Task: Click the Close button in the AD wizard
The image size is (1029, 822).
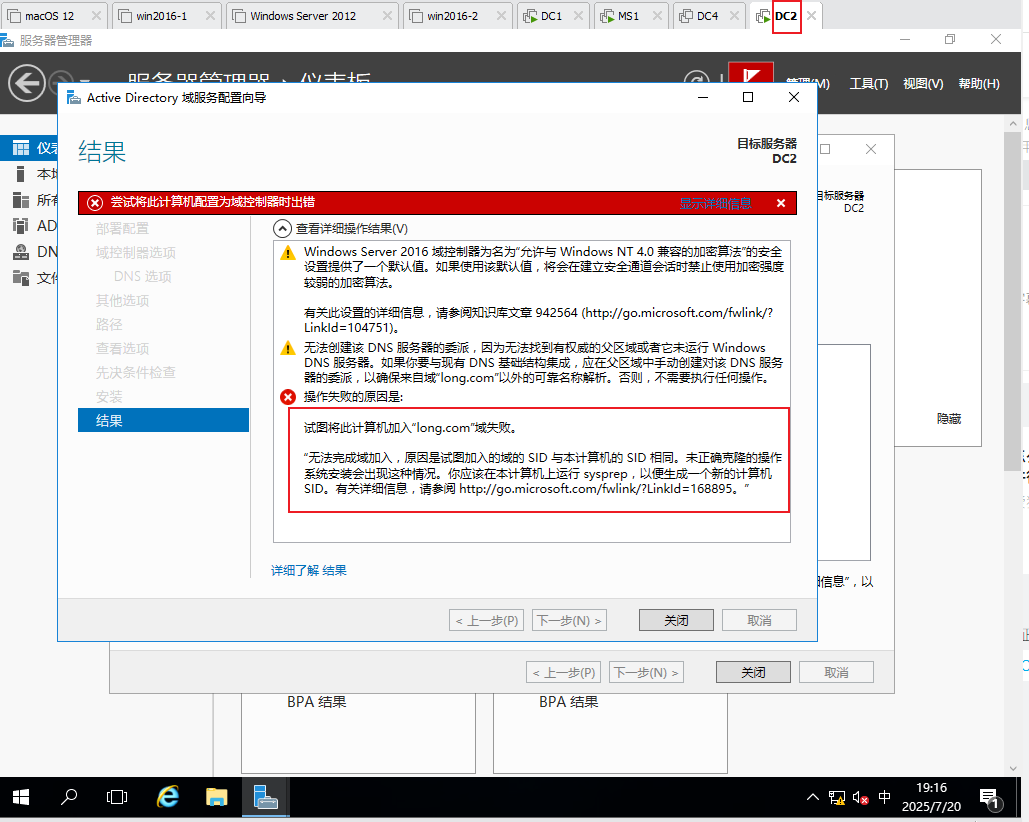Action: (x=676, y=620)
